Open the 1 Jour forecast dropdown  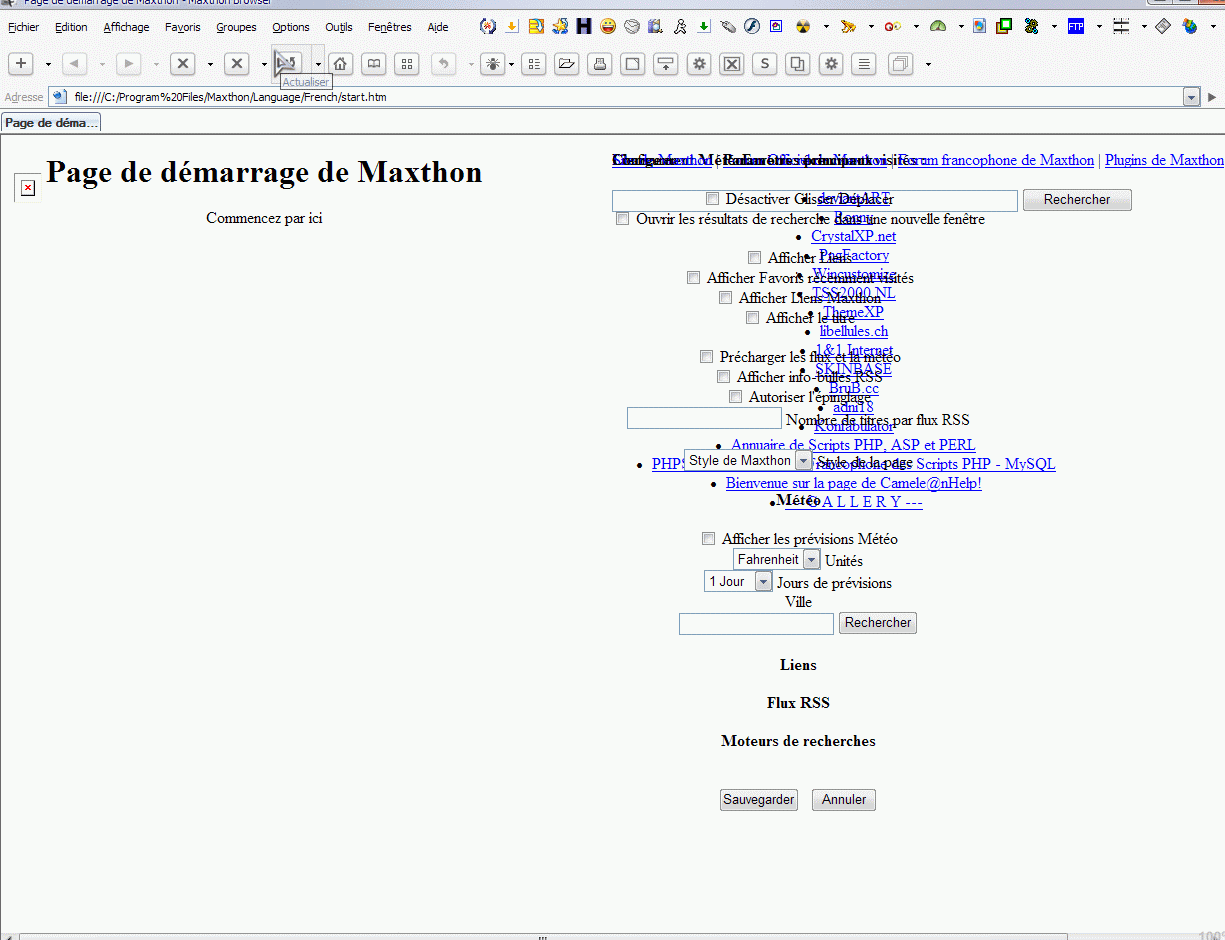pyautogui.click(x=738, y=581)
